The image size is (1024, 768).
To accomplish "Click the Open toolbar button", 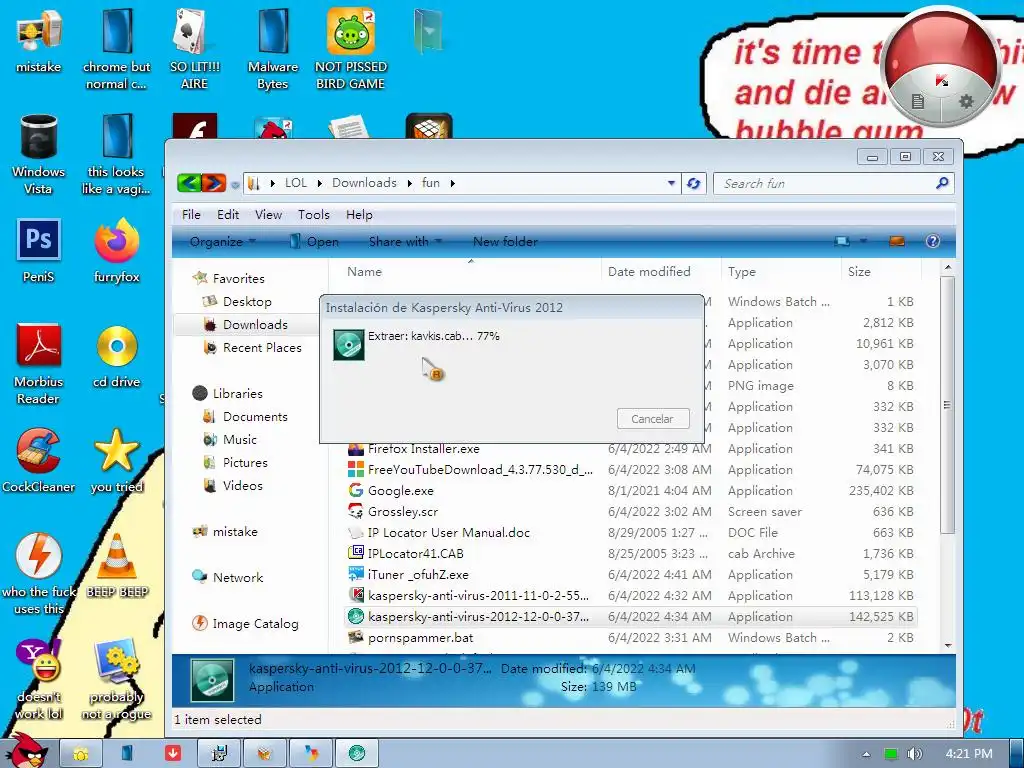I will (x=314, y=242).
